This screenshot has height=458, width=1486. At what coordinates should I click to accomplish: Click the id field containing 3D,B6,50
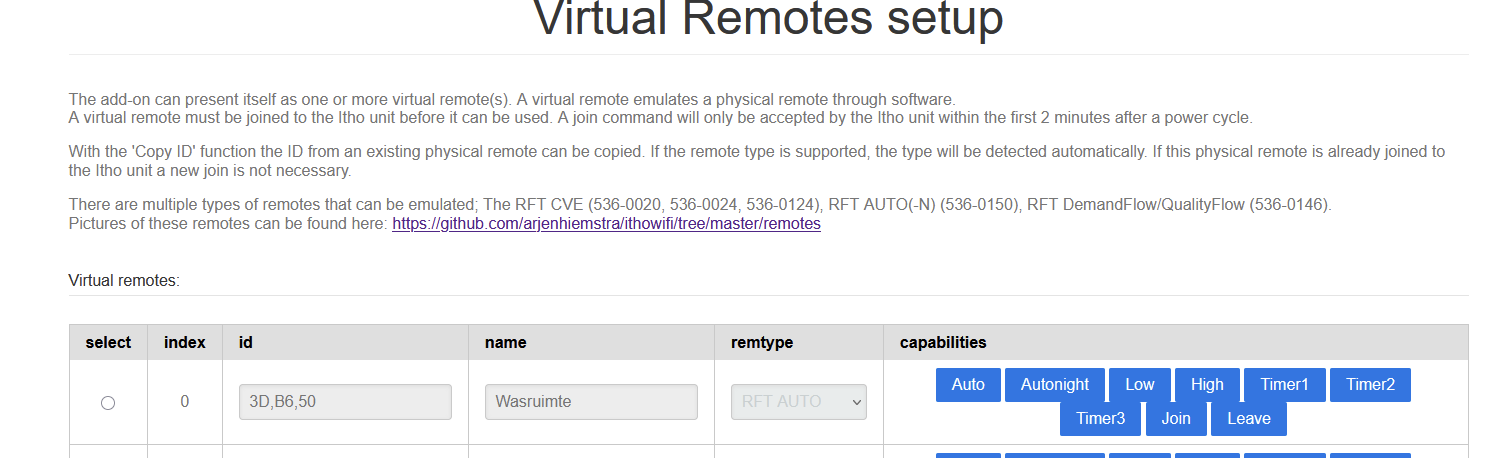(x=345, y=402)
